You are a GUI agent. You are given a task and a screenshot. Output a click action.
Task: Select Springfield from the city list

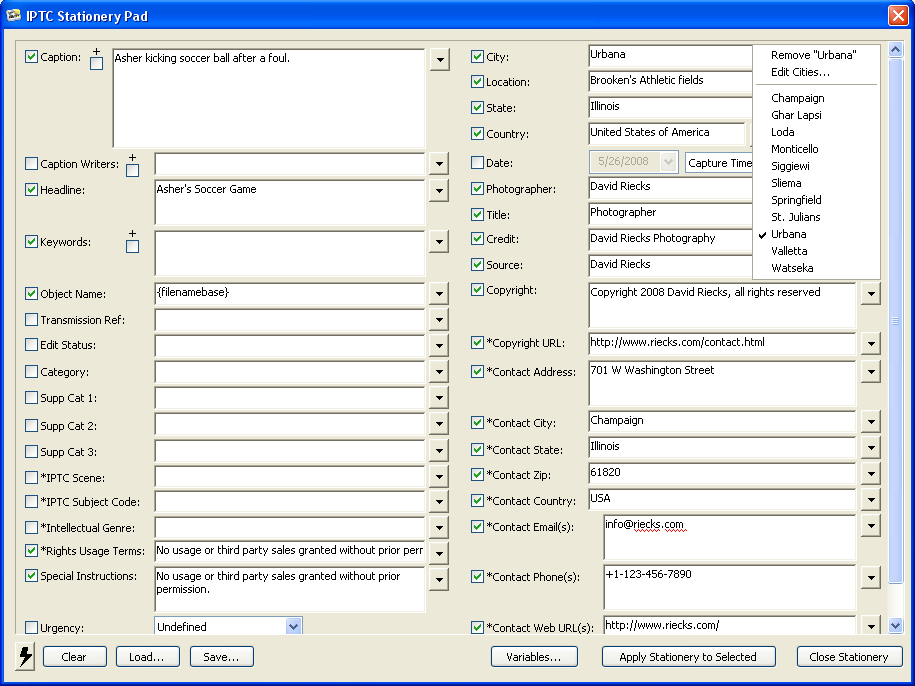point(796,200)
